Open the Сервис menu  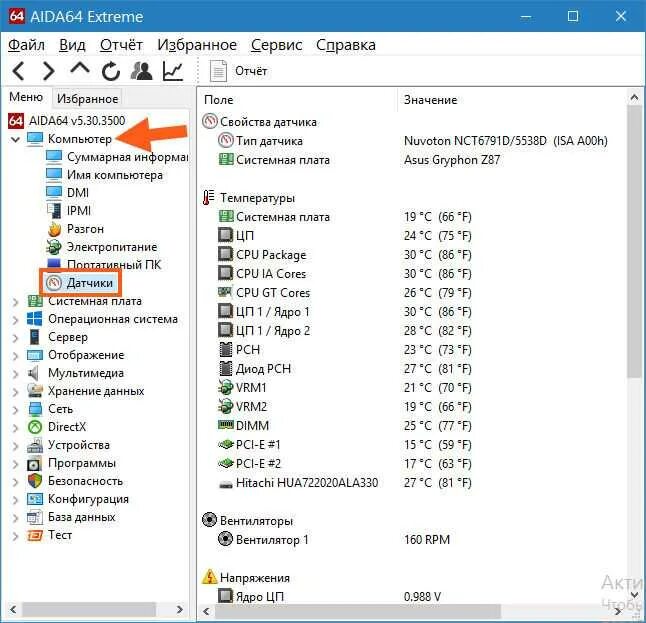click(x=276, y=44)
